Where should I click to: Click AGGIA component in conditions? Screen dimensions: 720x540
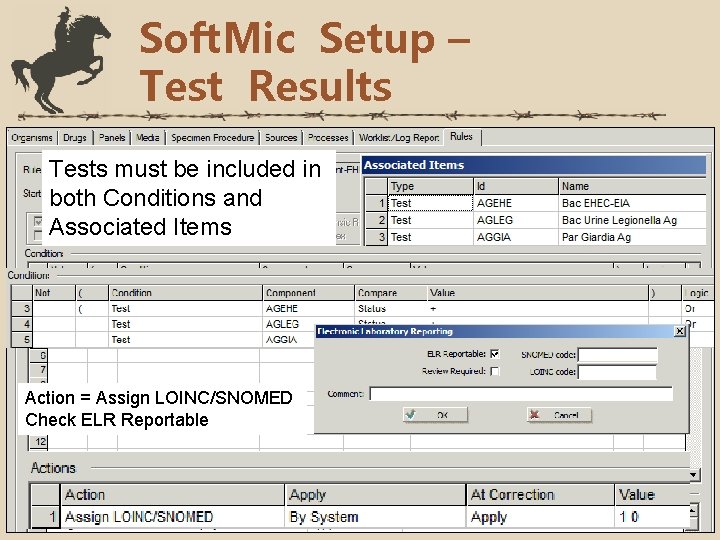(x=288, y=340)
